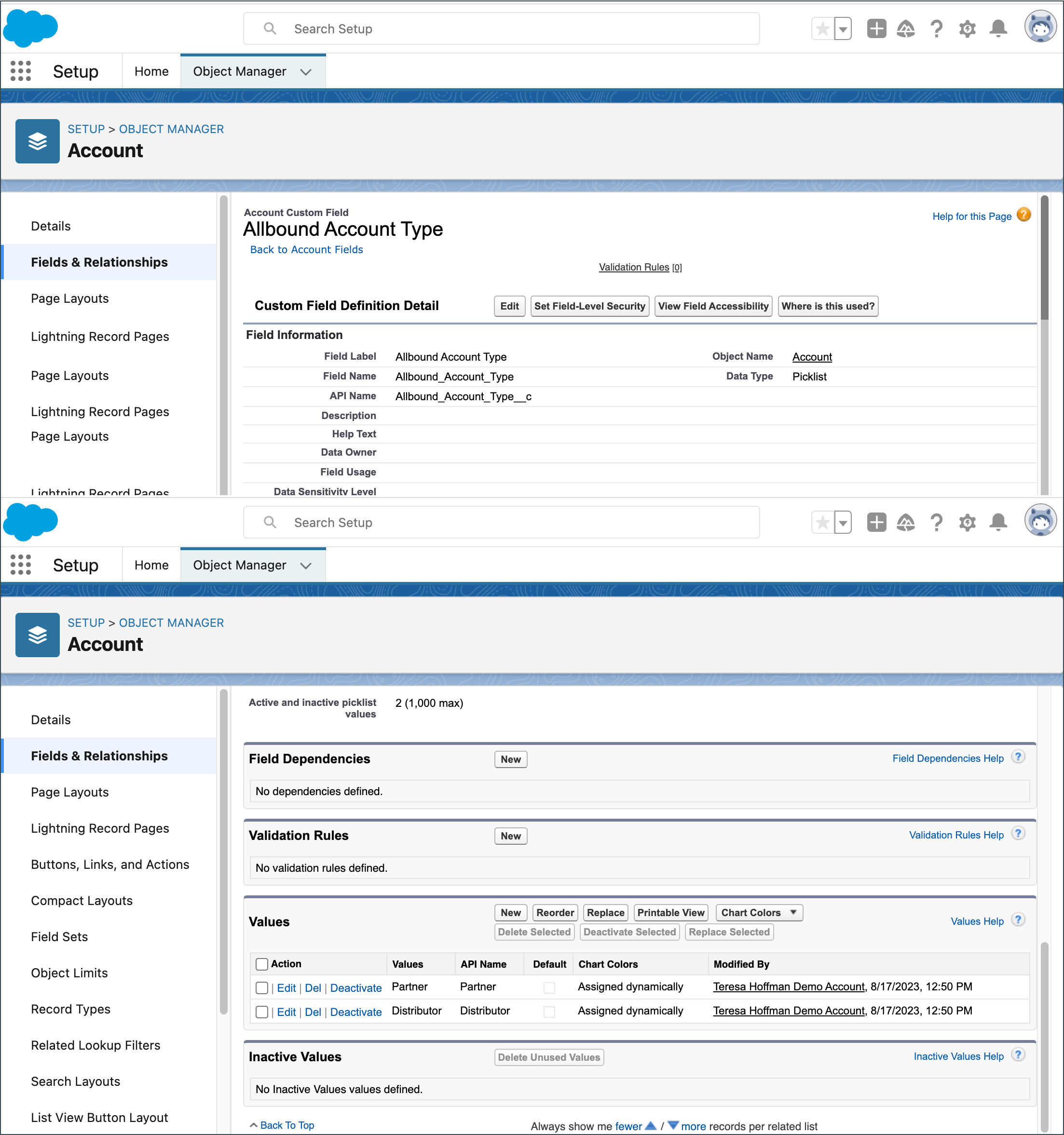1064x1135 pixels.
Task: Open App Launcher in the Allbound field detail window
Action: click(x=21, y=71)
